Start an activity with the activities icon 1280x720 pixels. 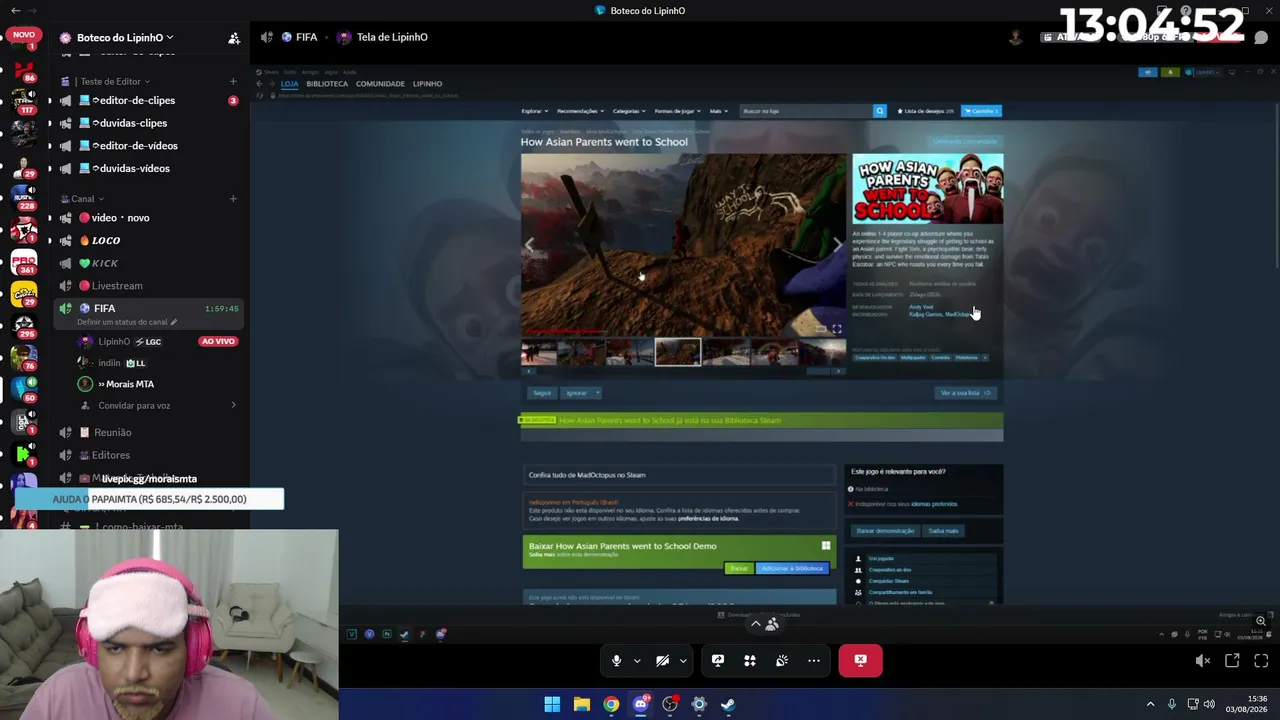click(750, 660)
